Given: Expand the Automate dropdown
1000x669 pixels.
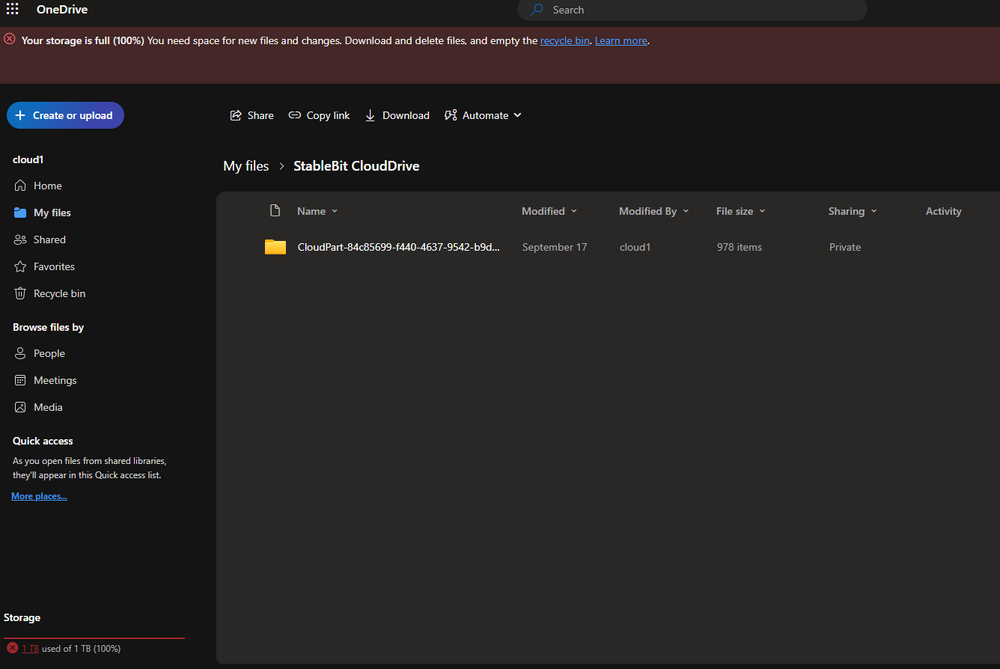Looking at the screenshot, I should pos(518,115).
